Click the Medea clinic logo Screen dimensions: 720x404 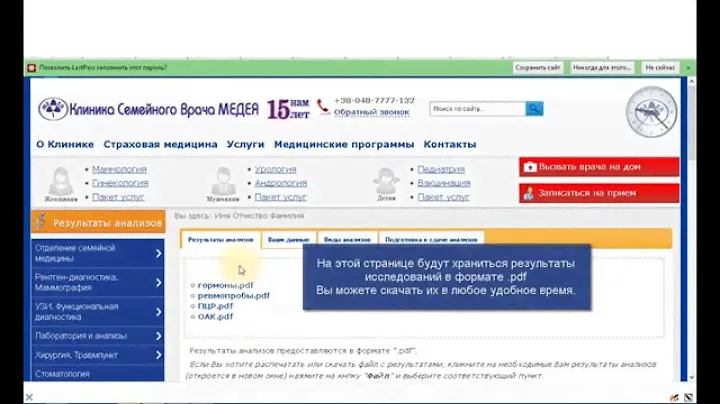[x=53, y=109]
